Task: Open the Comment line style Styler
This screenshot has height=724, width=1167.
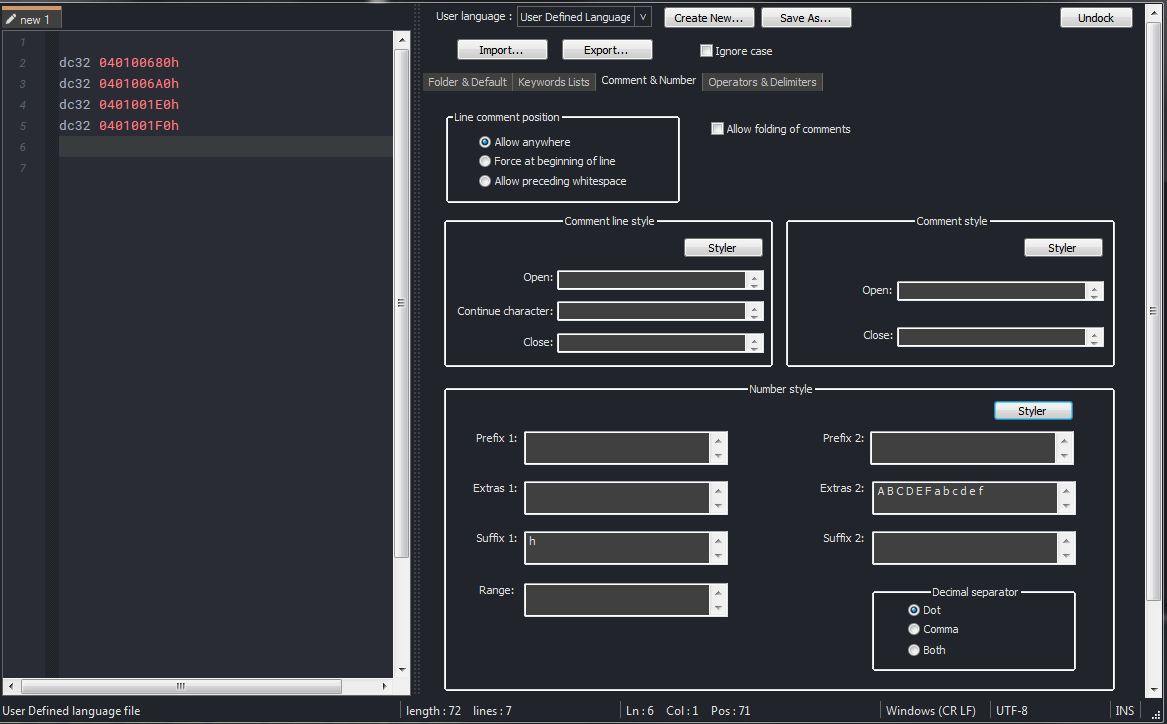Action: pyautogui.click(x=723, y=248)
